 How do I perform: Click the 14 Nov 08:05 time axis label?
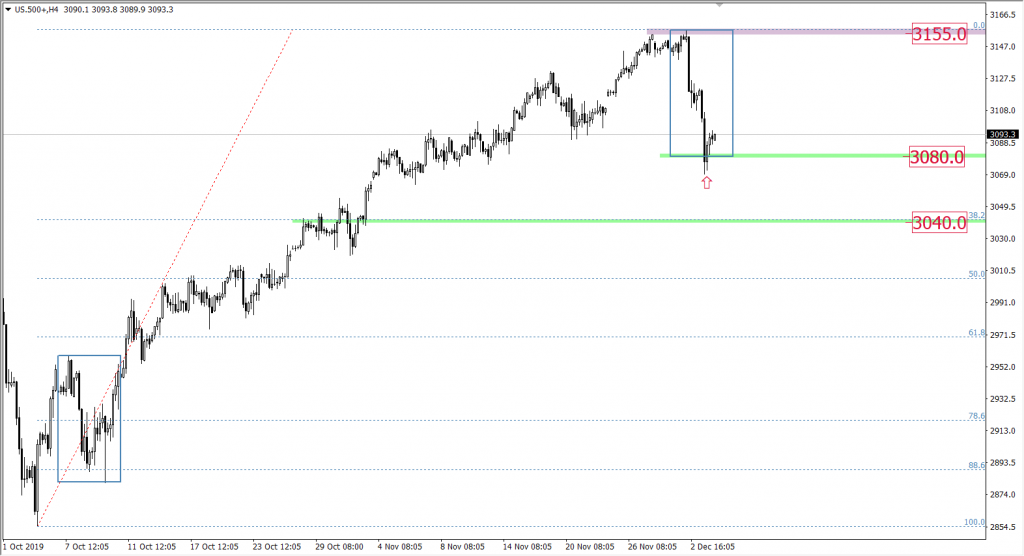tap(528, 546)
